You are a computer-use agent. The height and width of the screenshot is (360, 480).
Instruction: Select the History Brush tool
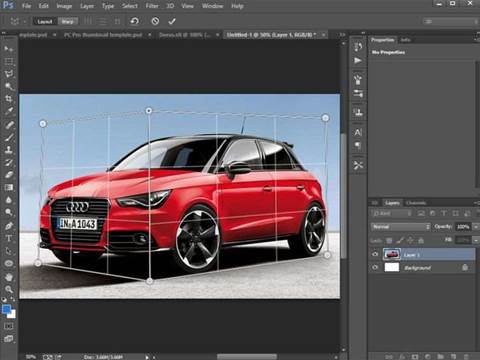click(x=8, y=162)
